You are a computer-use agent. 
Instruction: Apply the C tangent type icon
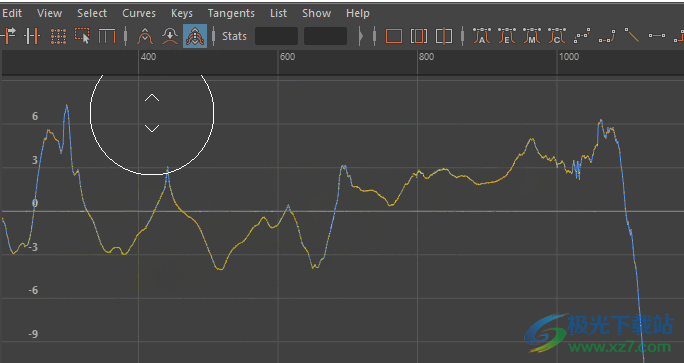pos(557,36)
